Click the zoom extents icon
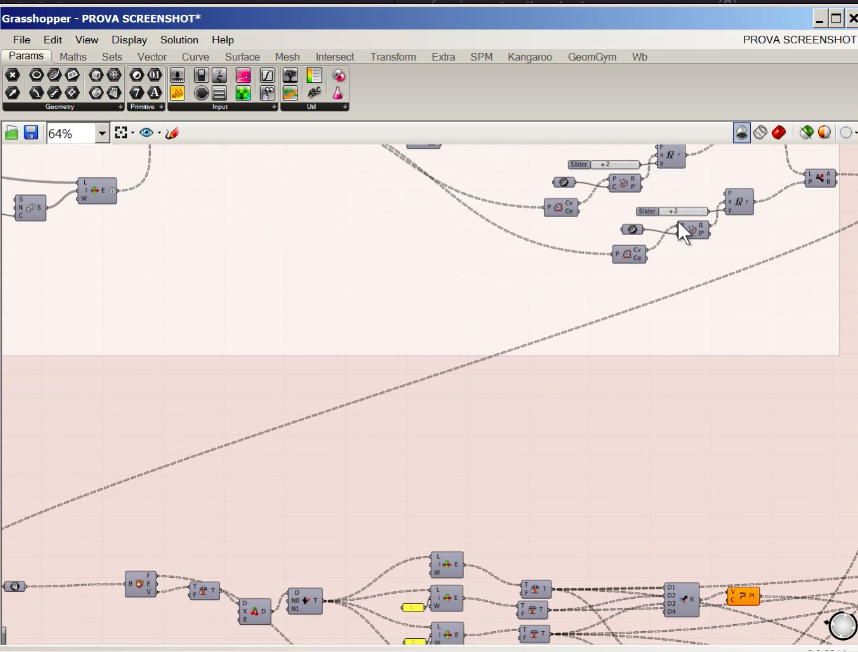Image resolution: width=858 pixels, height=652 pixels. coord(121,133)
